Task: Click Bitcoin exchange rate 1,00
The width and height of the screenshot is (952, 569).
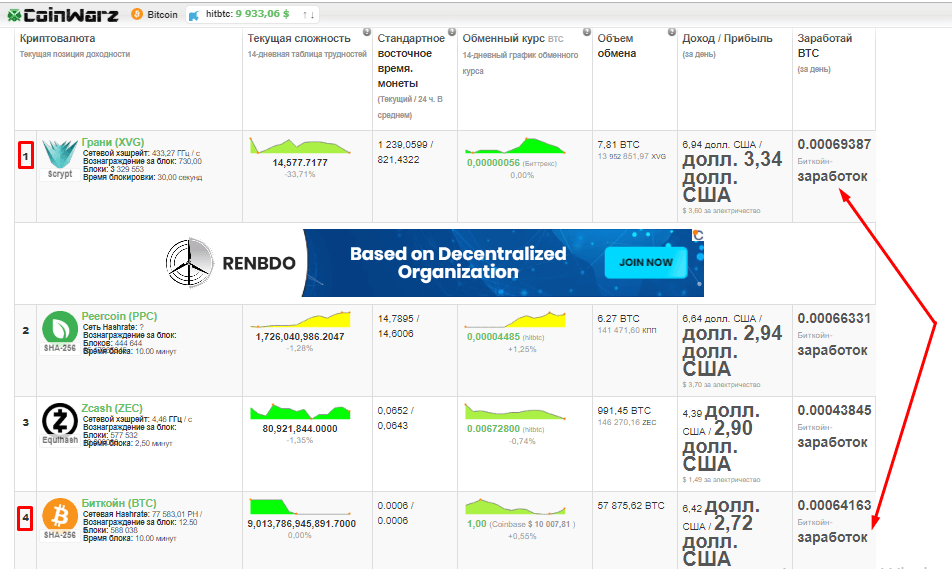Action: [x=477, y=524]
